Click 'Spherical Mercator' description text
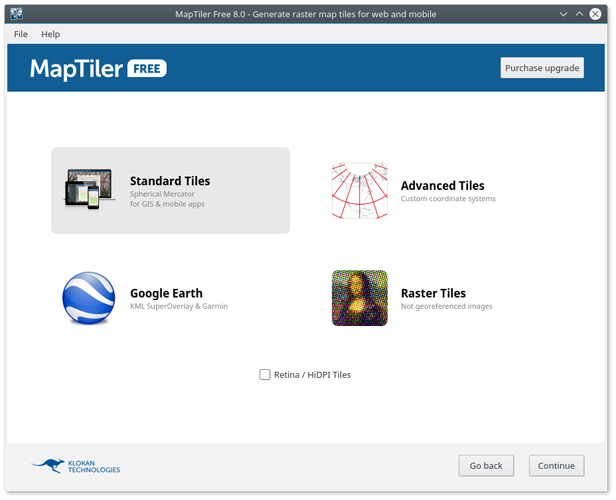The image size is (616, 500). (x=162, y=194)
